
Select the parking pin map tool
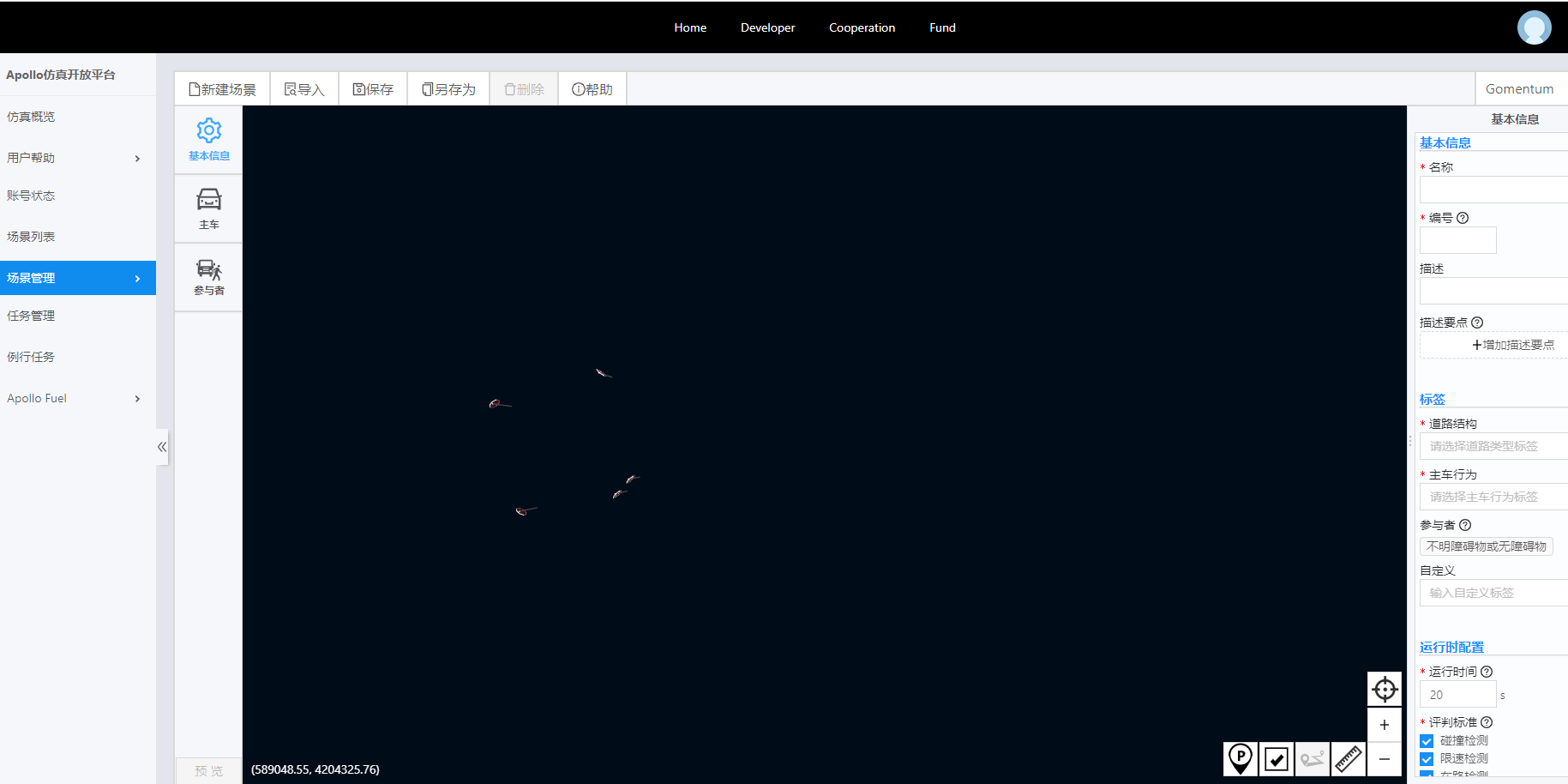tap(1241, 758)
